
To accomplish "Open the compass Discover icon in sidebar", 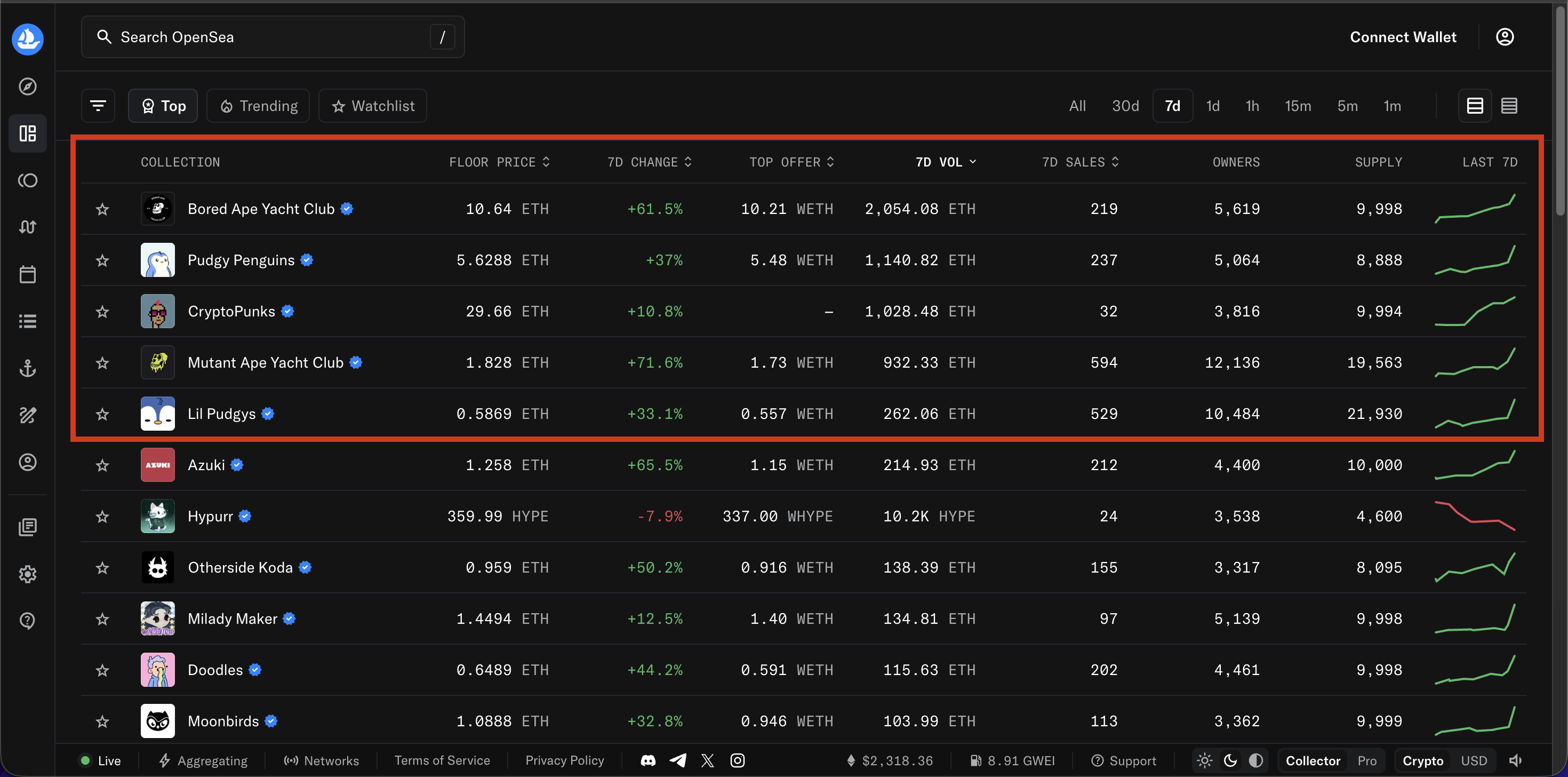I will pos(27,86).
